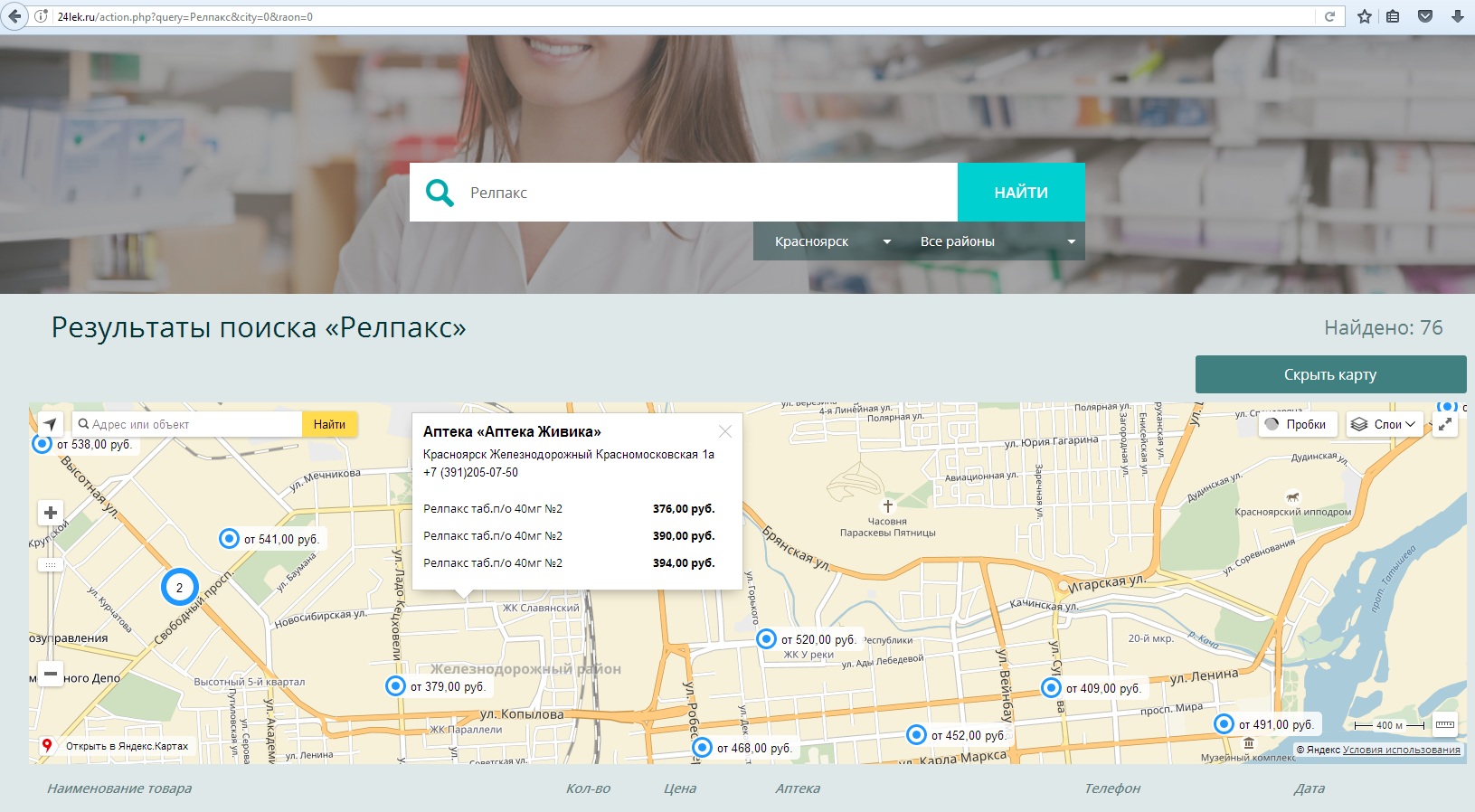Expand the map to fullscreen
1475x812 pixels.
click(x=1445, y=424)
